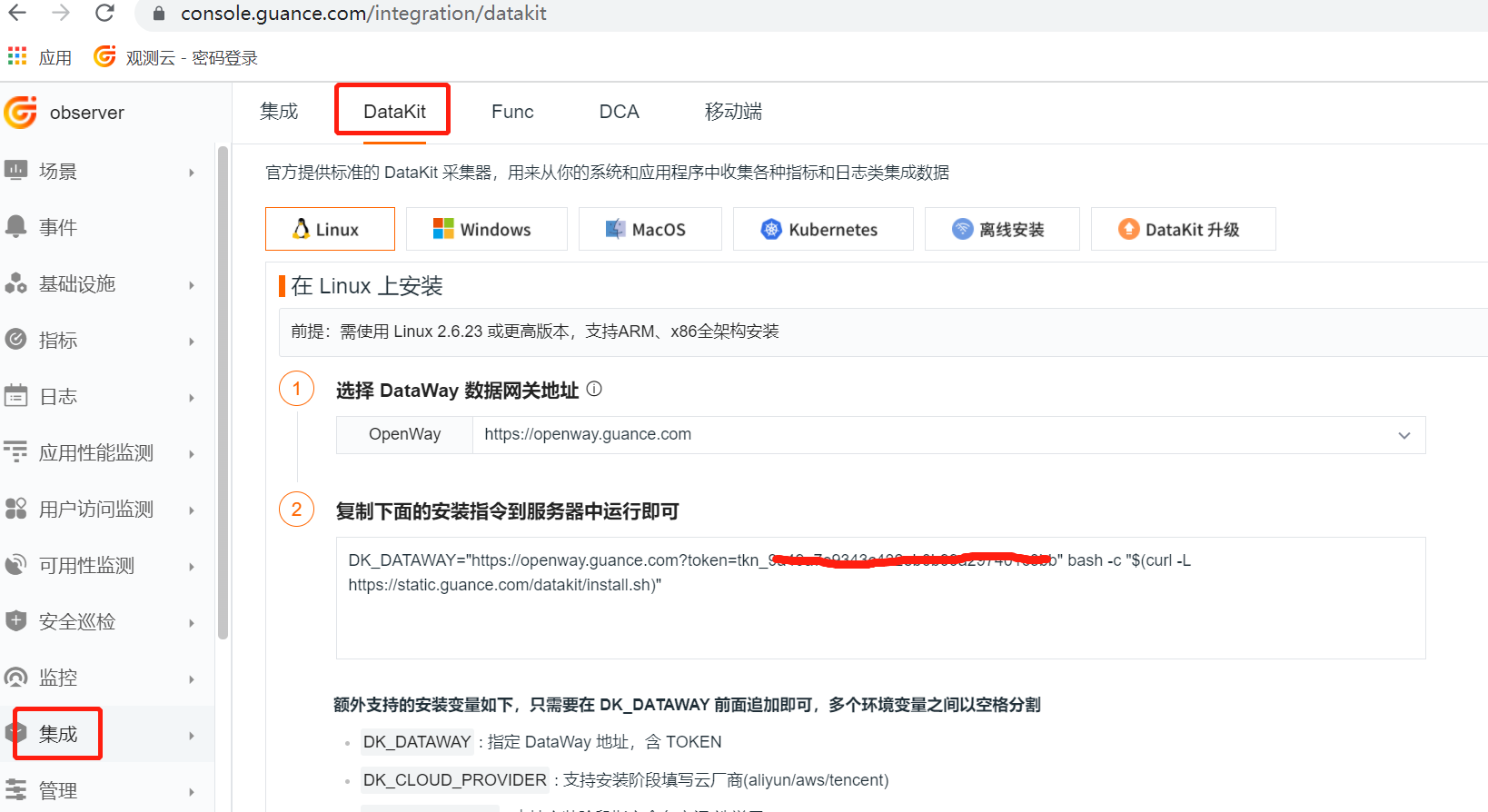
Task: Click the 可用性监测 sidebar icon
Action: click(15, 565)
